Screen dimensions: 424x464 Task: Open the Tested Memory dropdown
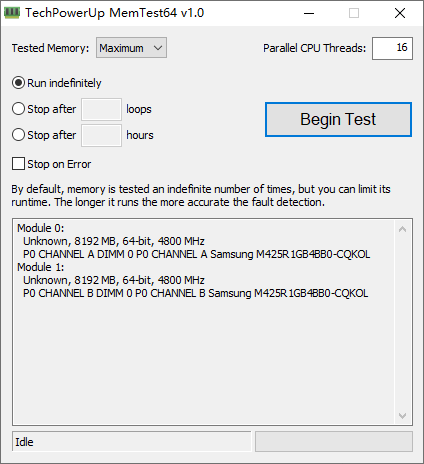pyautogui.click(x=131, y=48)
